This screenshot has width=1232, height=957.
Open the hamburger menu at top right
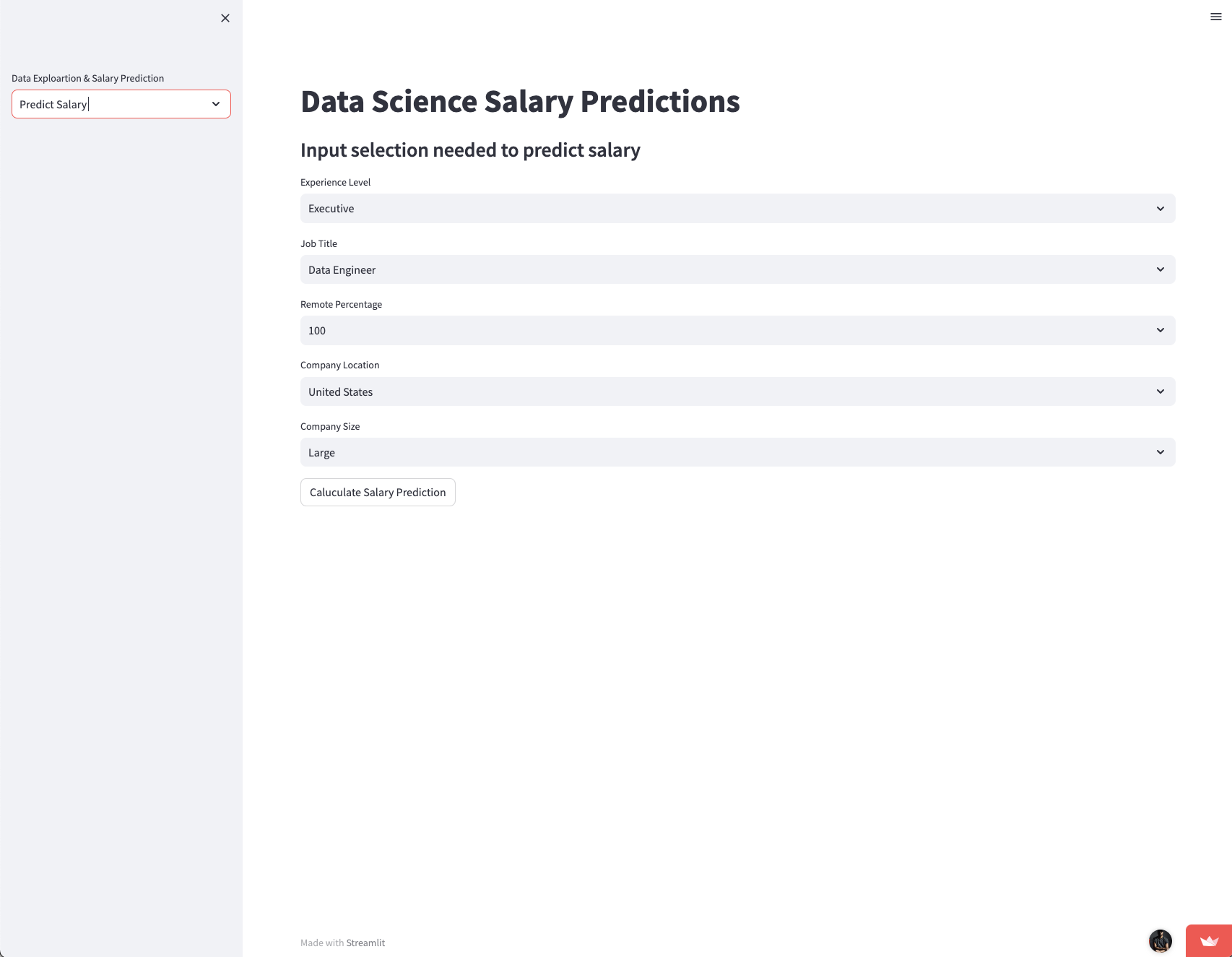click(1216, 17)
